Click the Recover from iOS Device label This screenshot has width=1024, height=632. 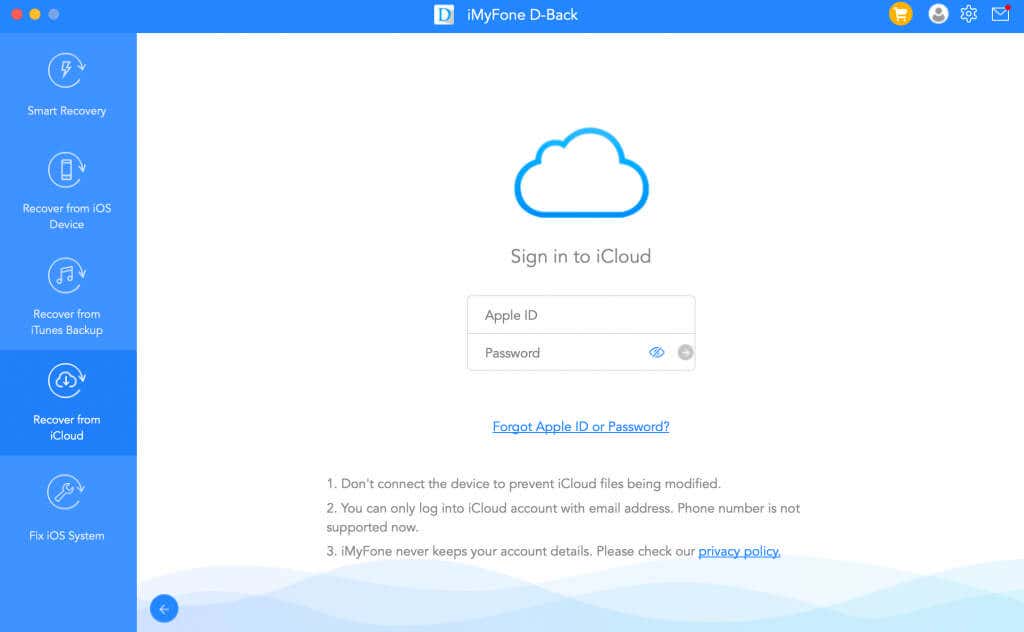click(x=67, y=216)
